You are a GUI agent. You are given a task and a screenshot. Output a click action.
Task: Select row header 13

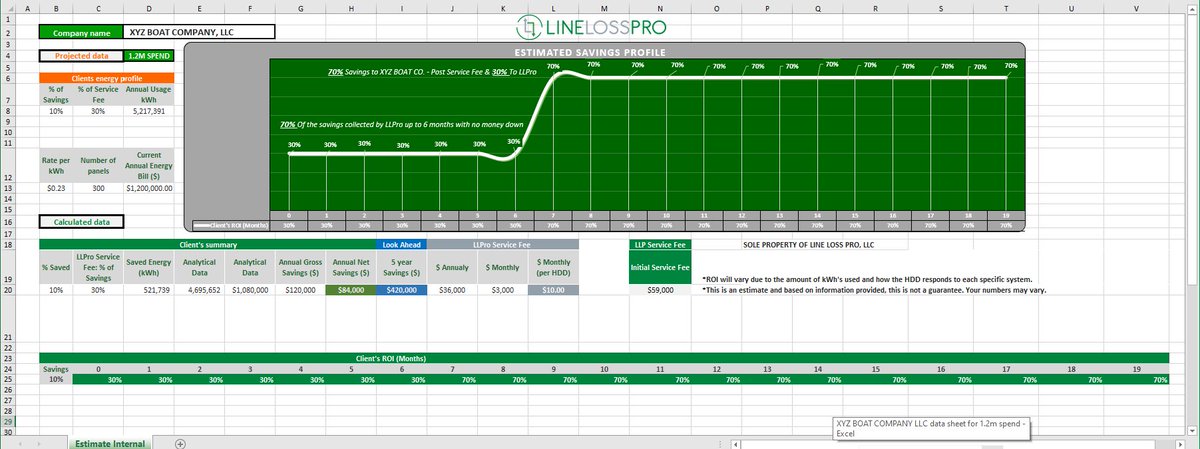click(x=8, y=187)
